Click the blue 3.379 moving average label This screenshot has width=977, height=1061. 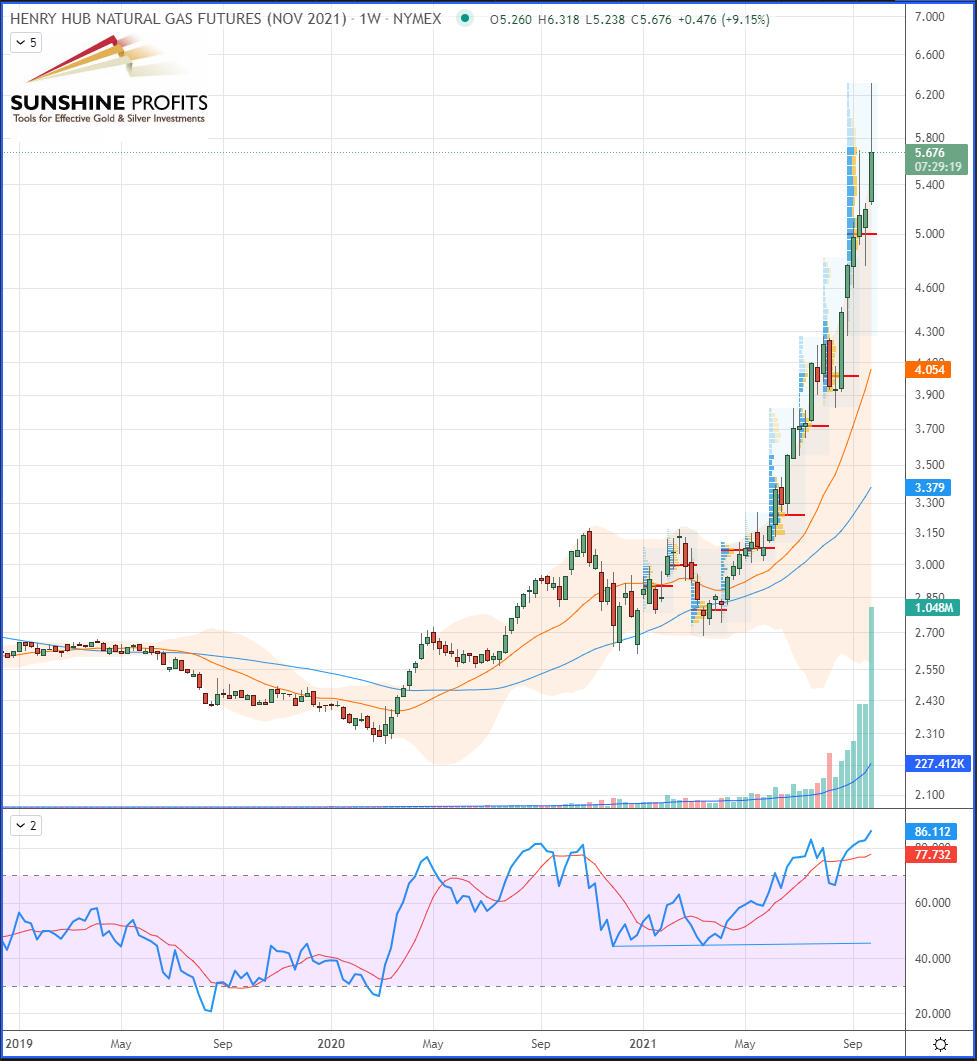click(929, 487)
